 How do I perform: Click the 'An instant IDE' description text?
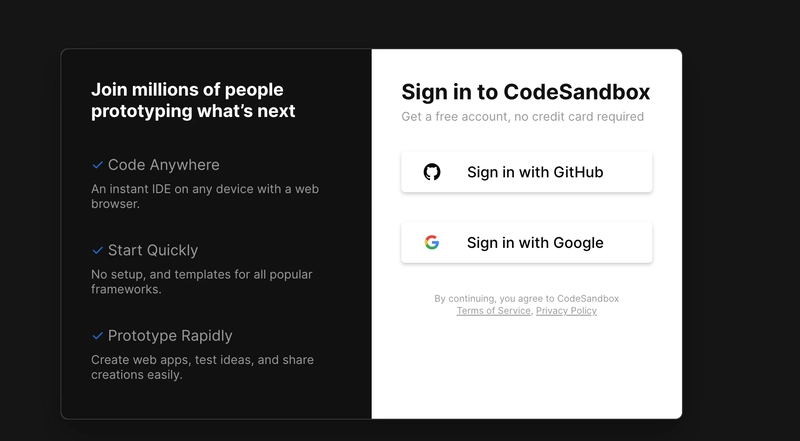coord(205,197)
